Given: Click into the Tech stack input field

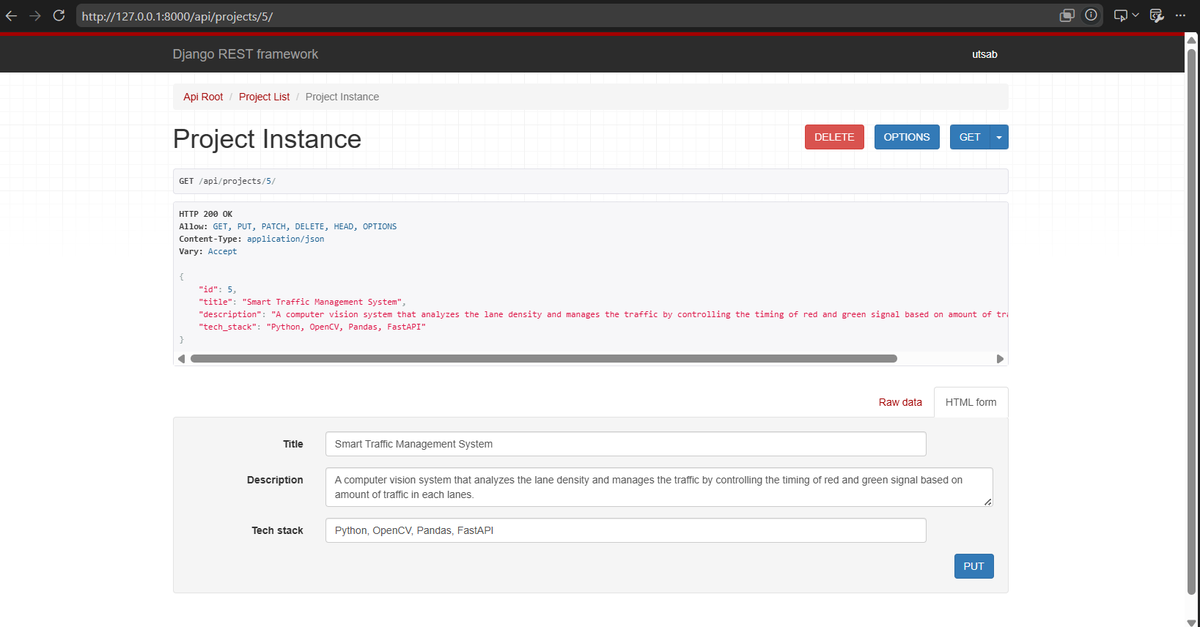Looking at the screenshot, I should tap(626, 530).
